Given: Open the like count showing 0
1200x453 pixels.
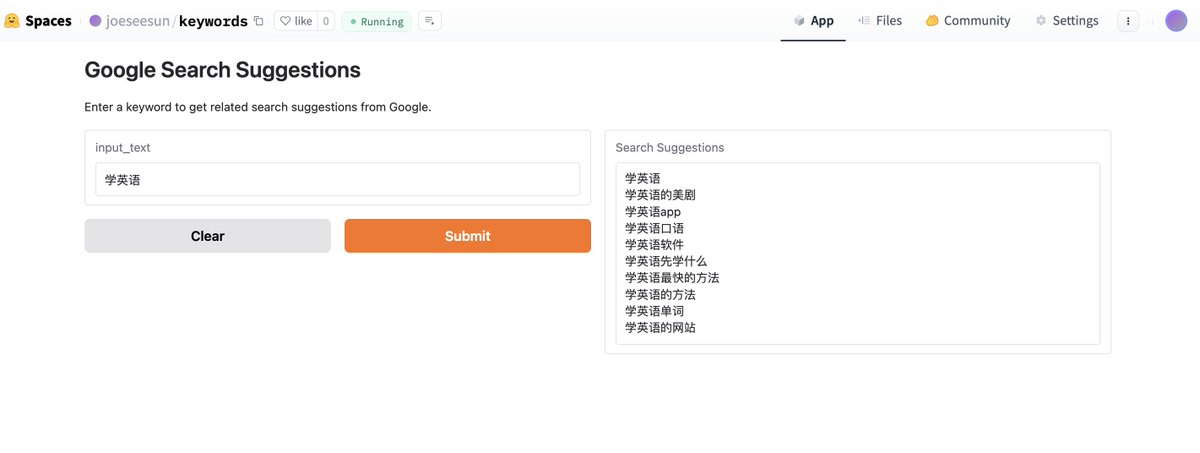Looking at the screenshot, I should (326, 21).
